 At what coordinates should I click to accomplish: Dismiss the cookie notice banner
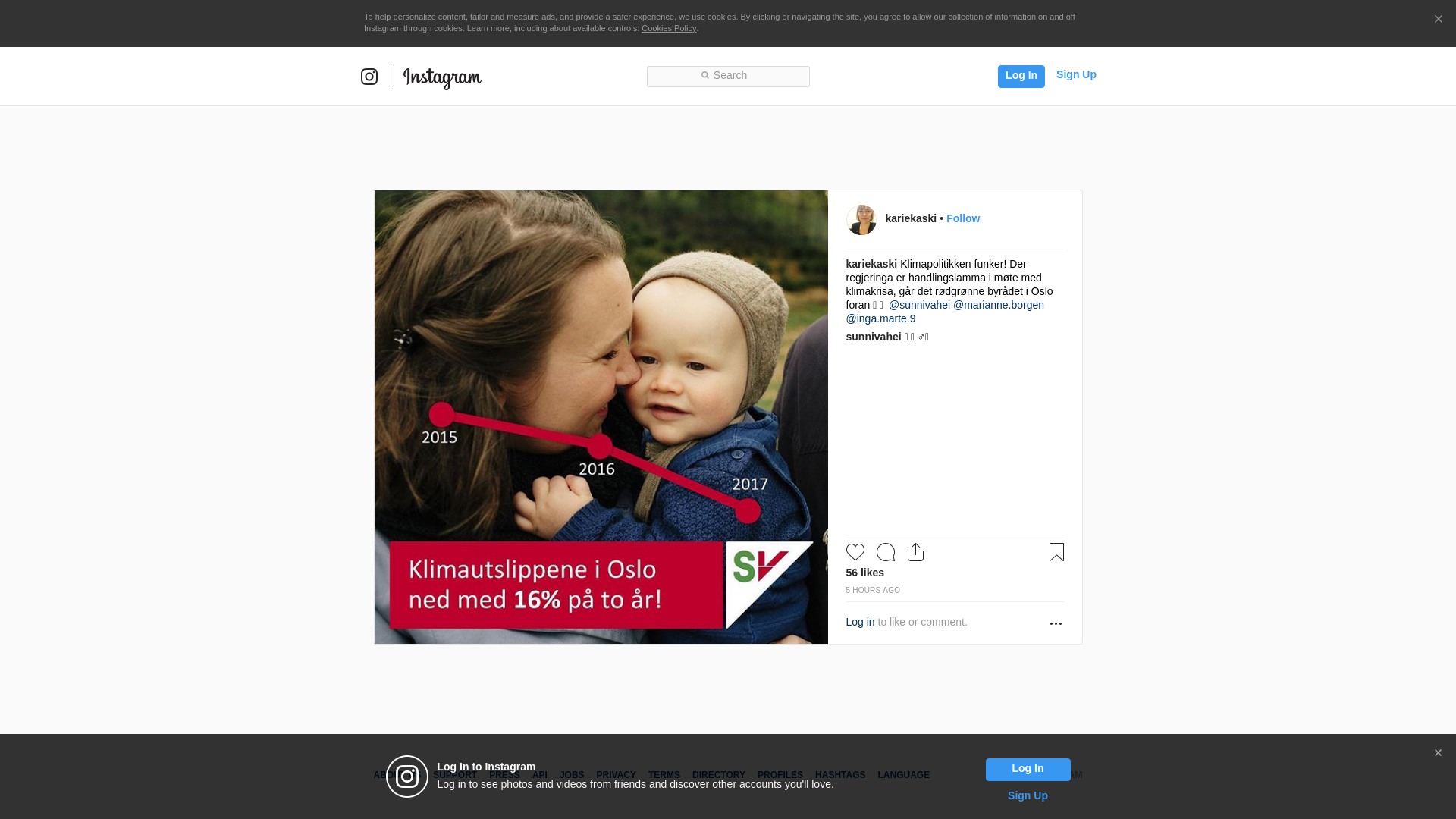coord(1438,20)
